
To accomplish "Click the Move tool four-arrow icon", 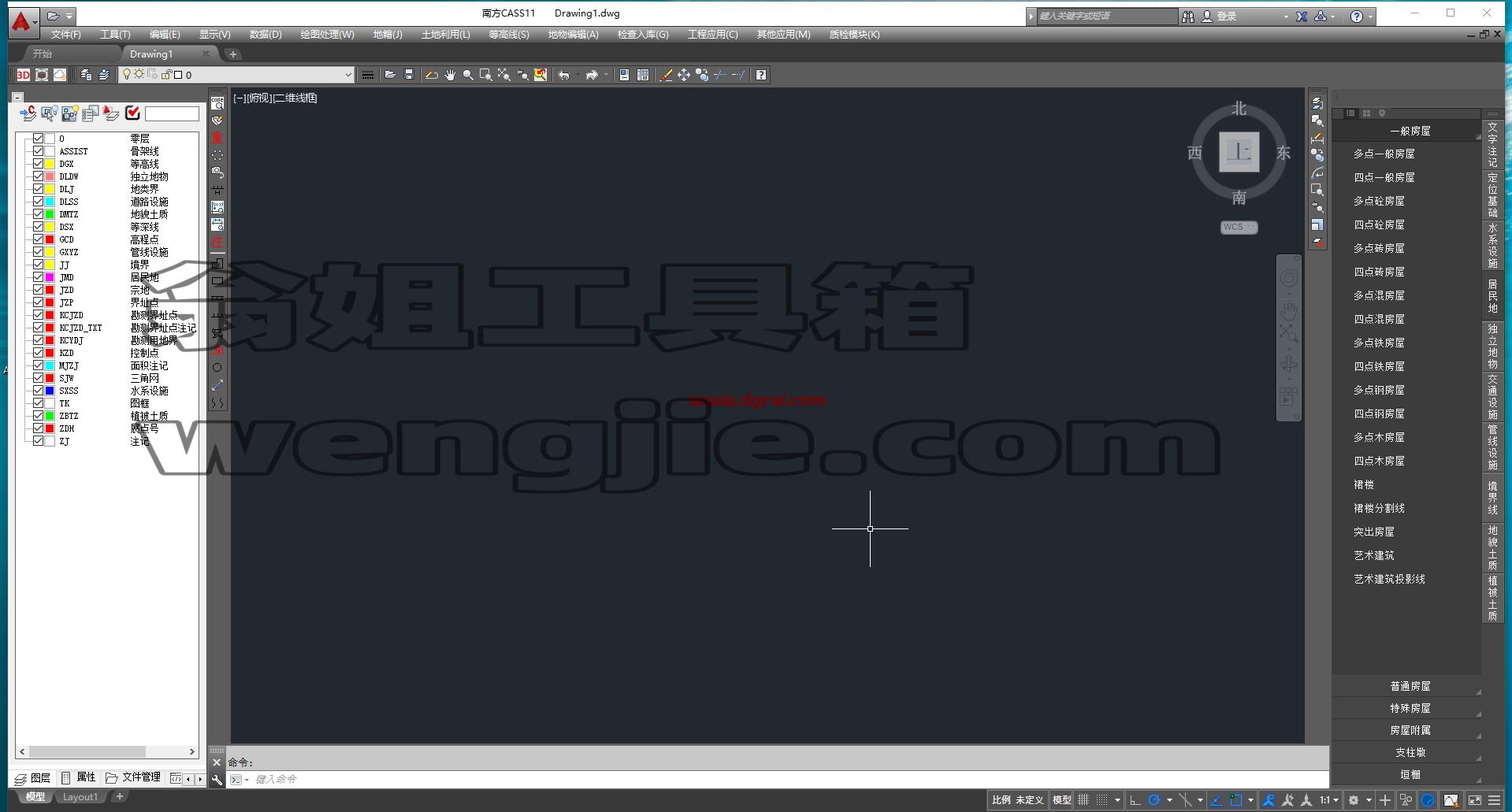I will point(684,75).
